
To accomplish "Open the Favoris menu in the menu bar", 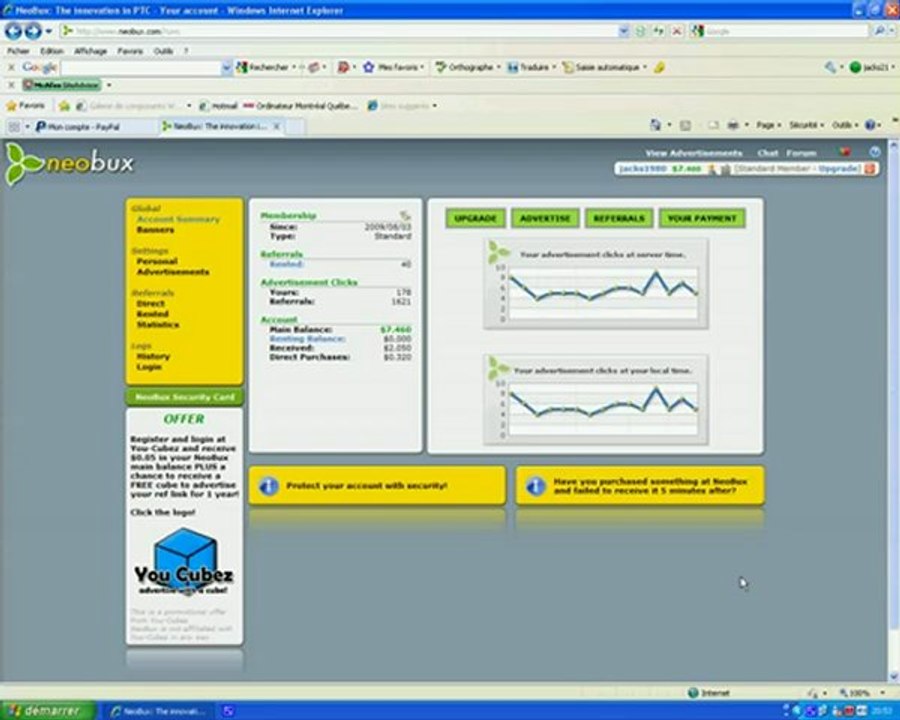I will 130,51.
